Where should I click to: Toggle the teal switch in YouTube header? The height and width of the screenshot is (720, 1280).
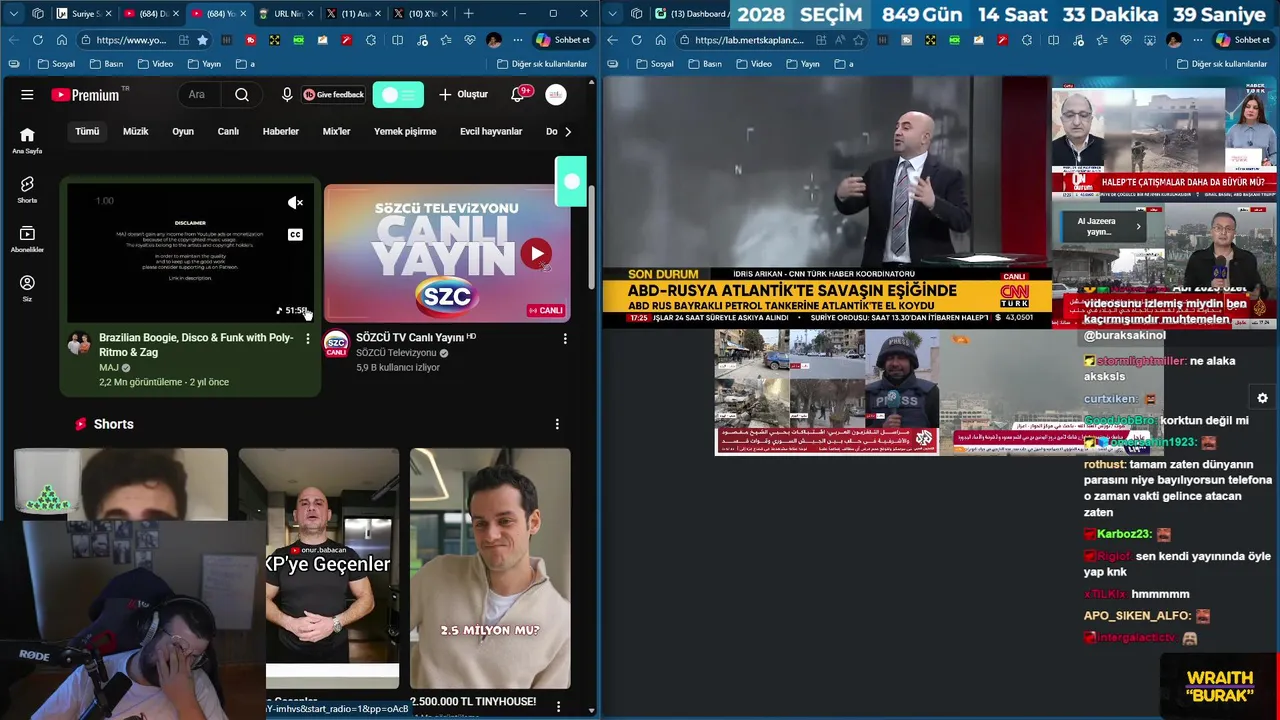pyautogui.click(x=398, y=95)
